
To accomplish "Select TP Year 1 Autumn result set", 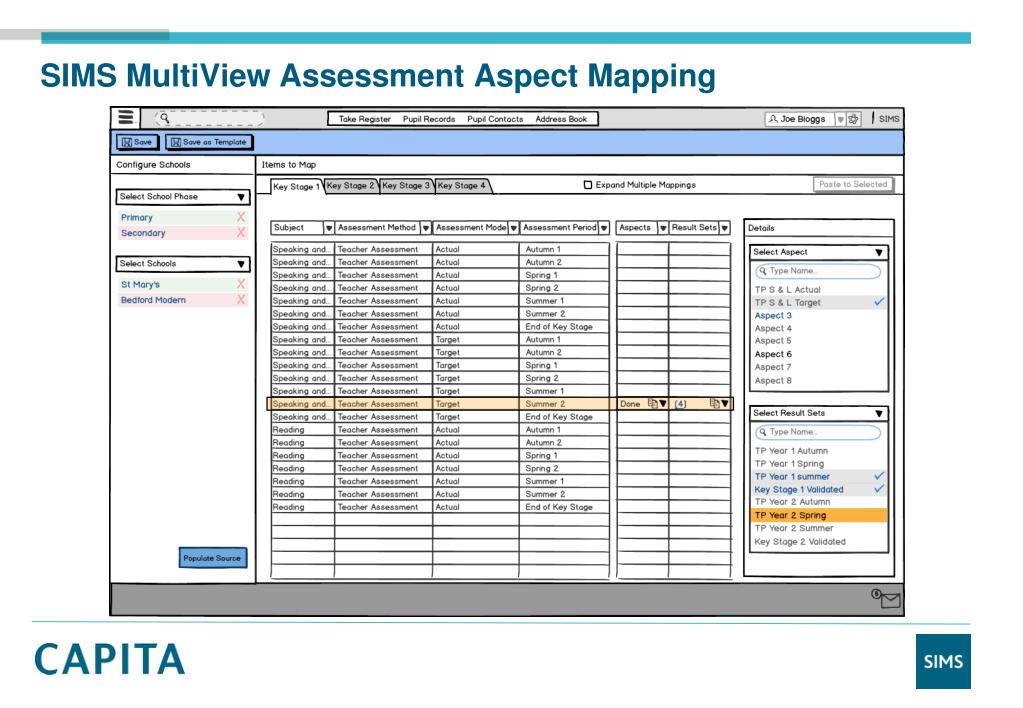I will (x=791, y=451).
